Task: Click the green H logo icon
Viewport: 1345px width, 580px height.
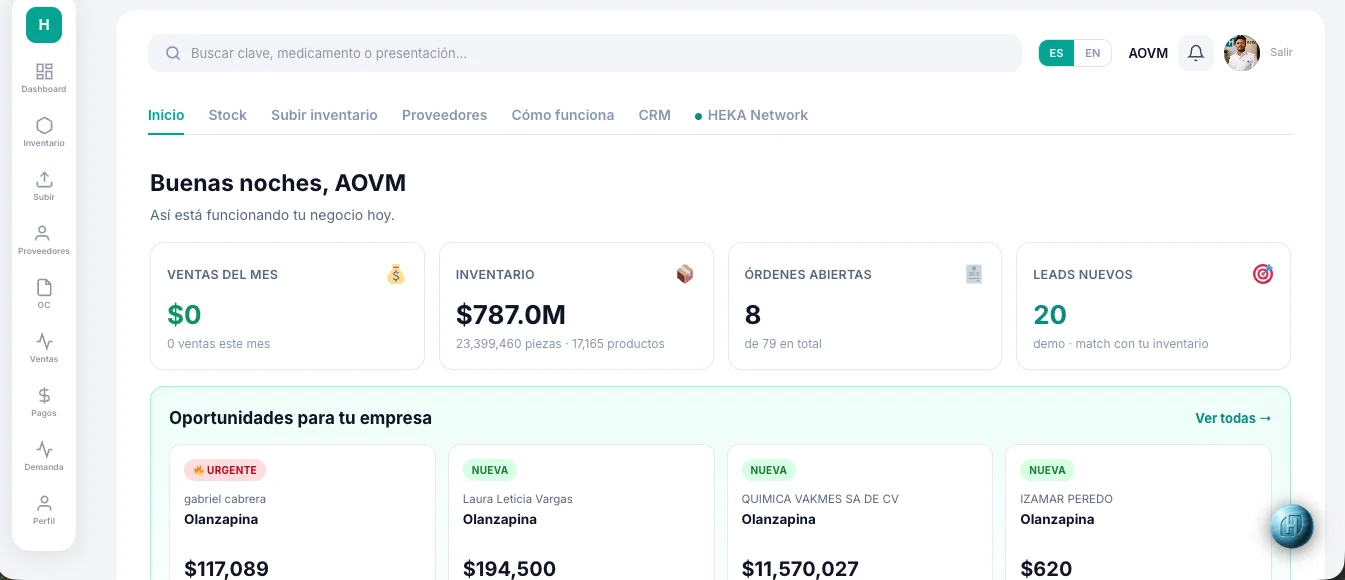Action: [44, 25]
